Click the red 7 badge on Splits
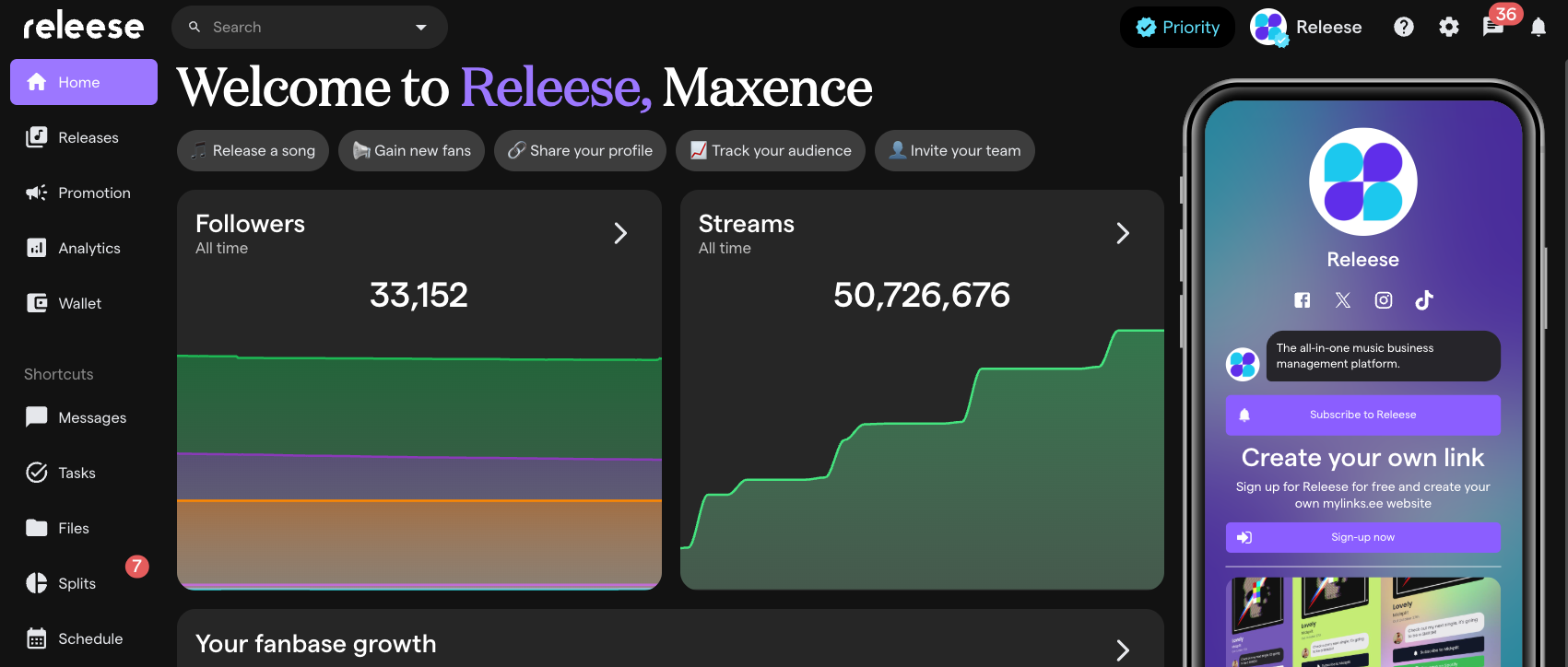 (x=136, y=567)
